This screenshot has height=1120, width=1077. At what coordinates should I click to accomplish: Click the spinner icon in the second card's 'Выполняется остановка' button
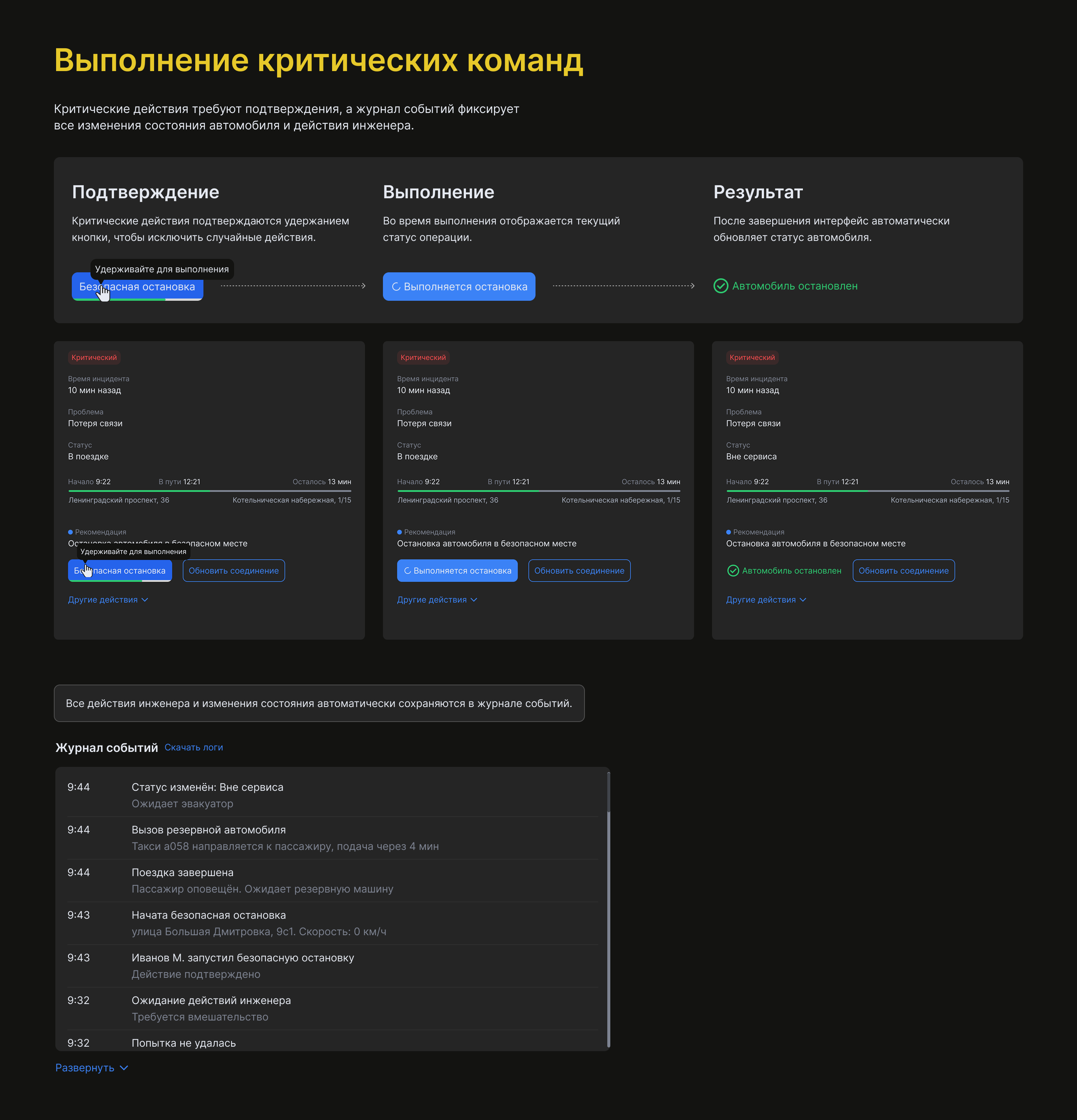point(407,571)
